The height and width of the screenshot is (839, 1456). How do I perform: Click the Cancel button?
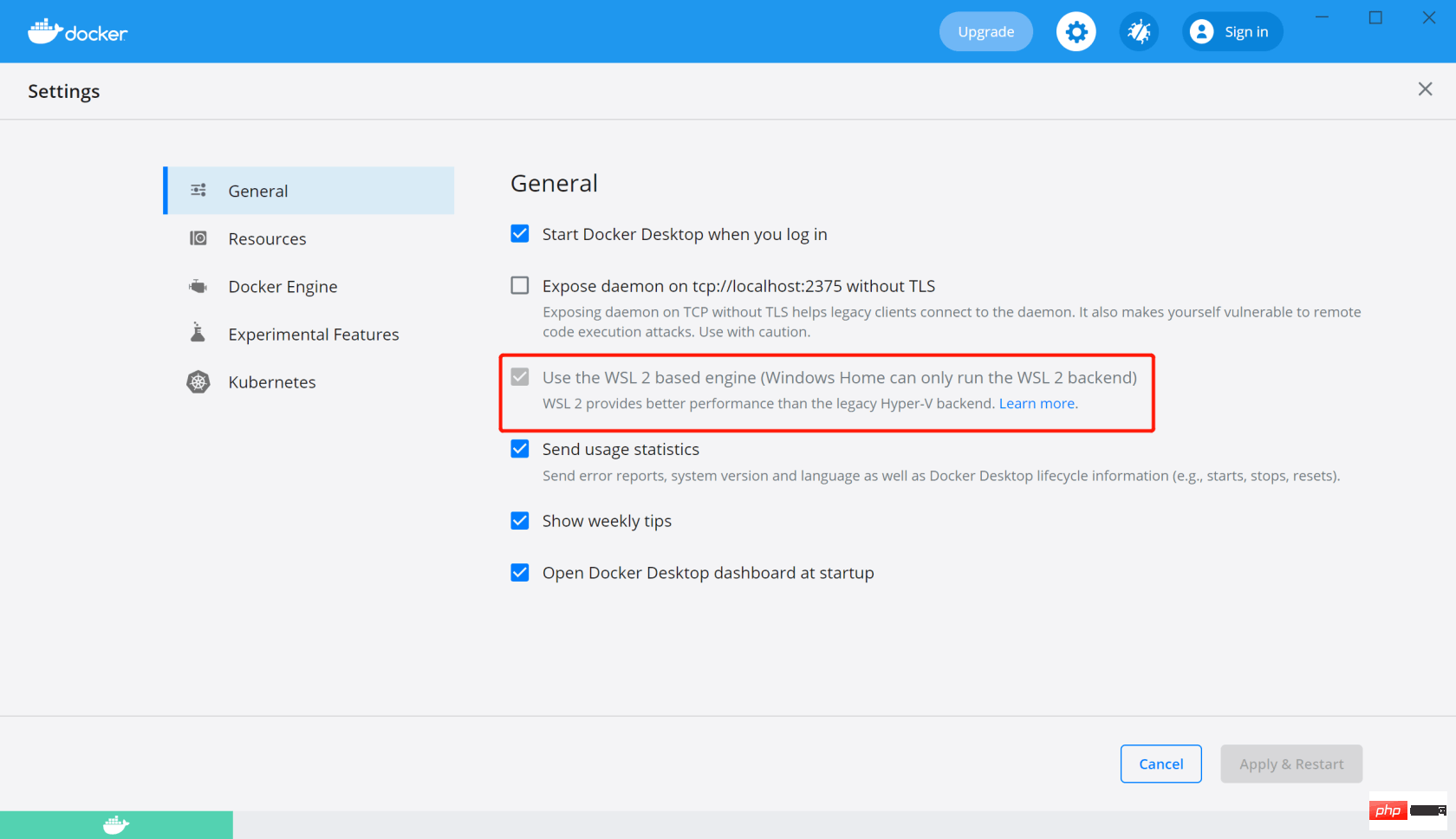coord(1160,764)
